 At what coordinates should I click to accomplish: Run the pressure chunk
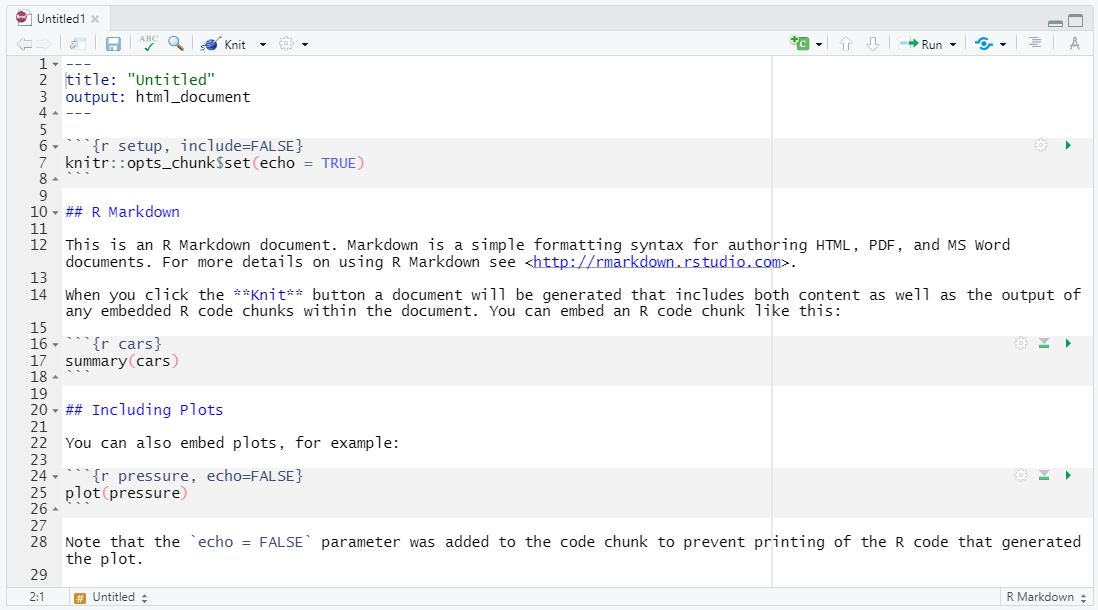pos(1068,476)
